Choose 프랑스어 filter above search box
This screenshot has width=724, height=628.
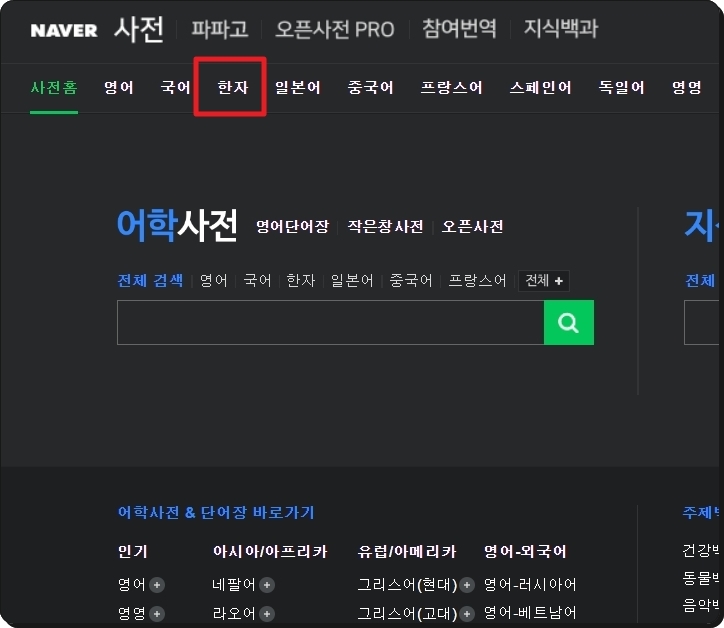pos(477,280)
